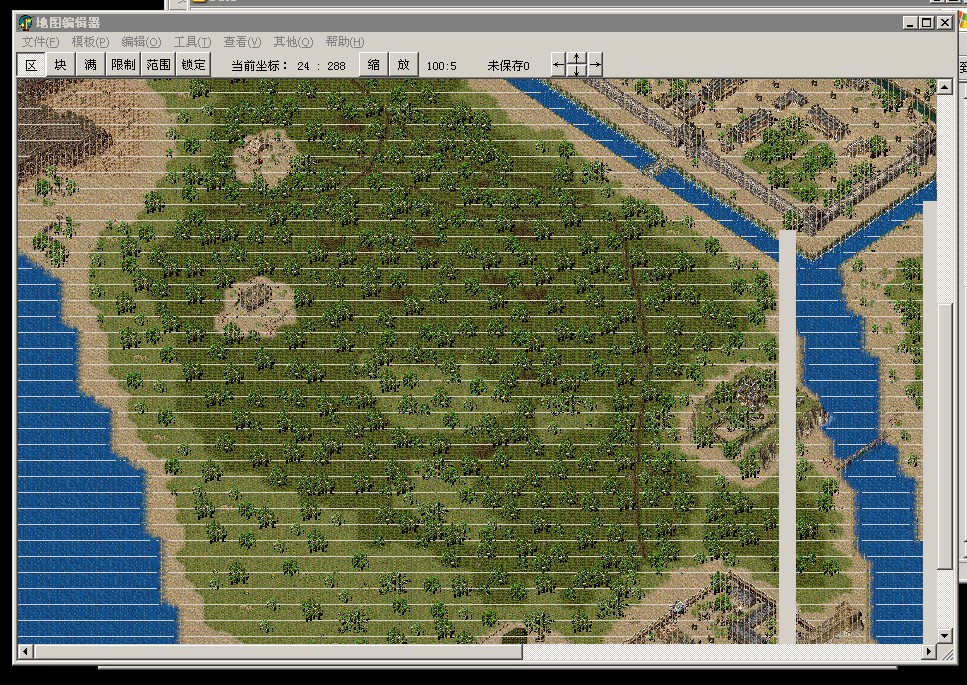Click horizontal scrollbar left arrow
This screenshot has height=685, width=967.
pos(25,651)
